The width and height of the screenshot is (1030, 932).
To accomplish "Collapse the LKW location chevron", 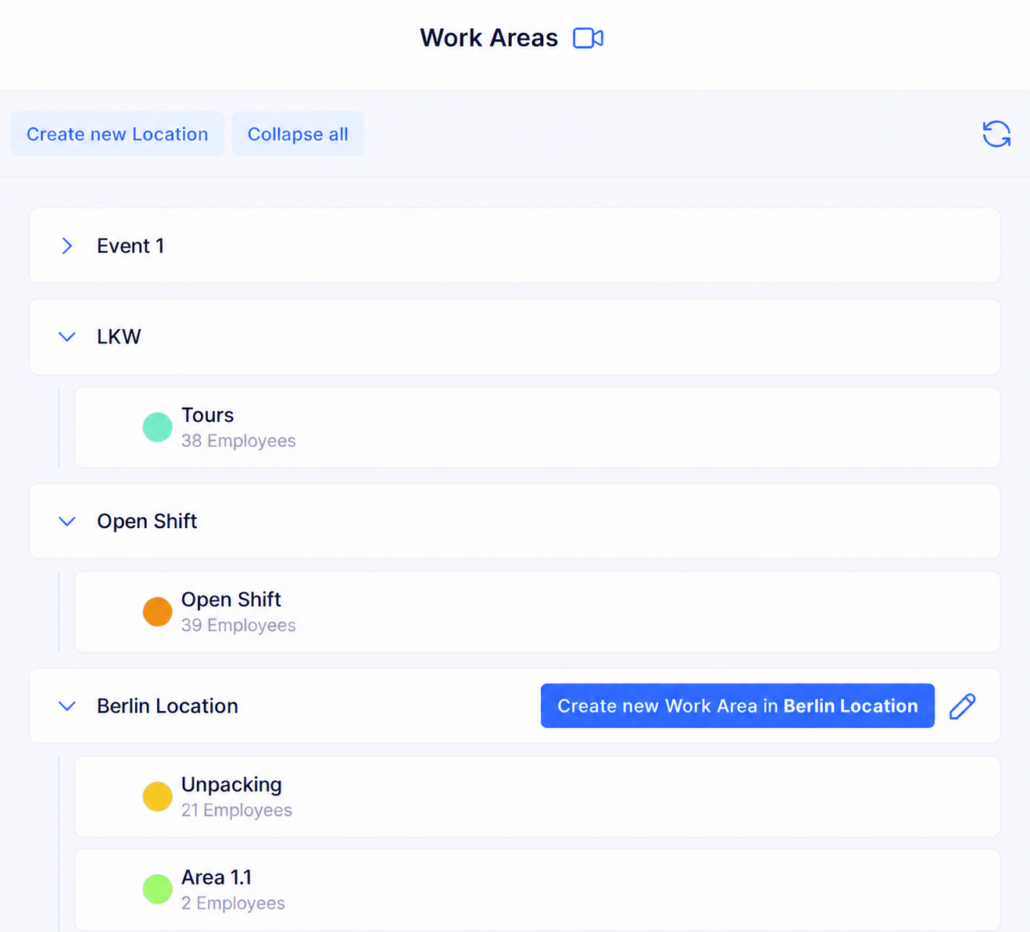I will [x=67, y=337].
